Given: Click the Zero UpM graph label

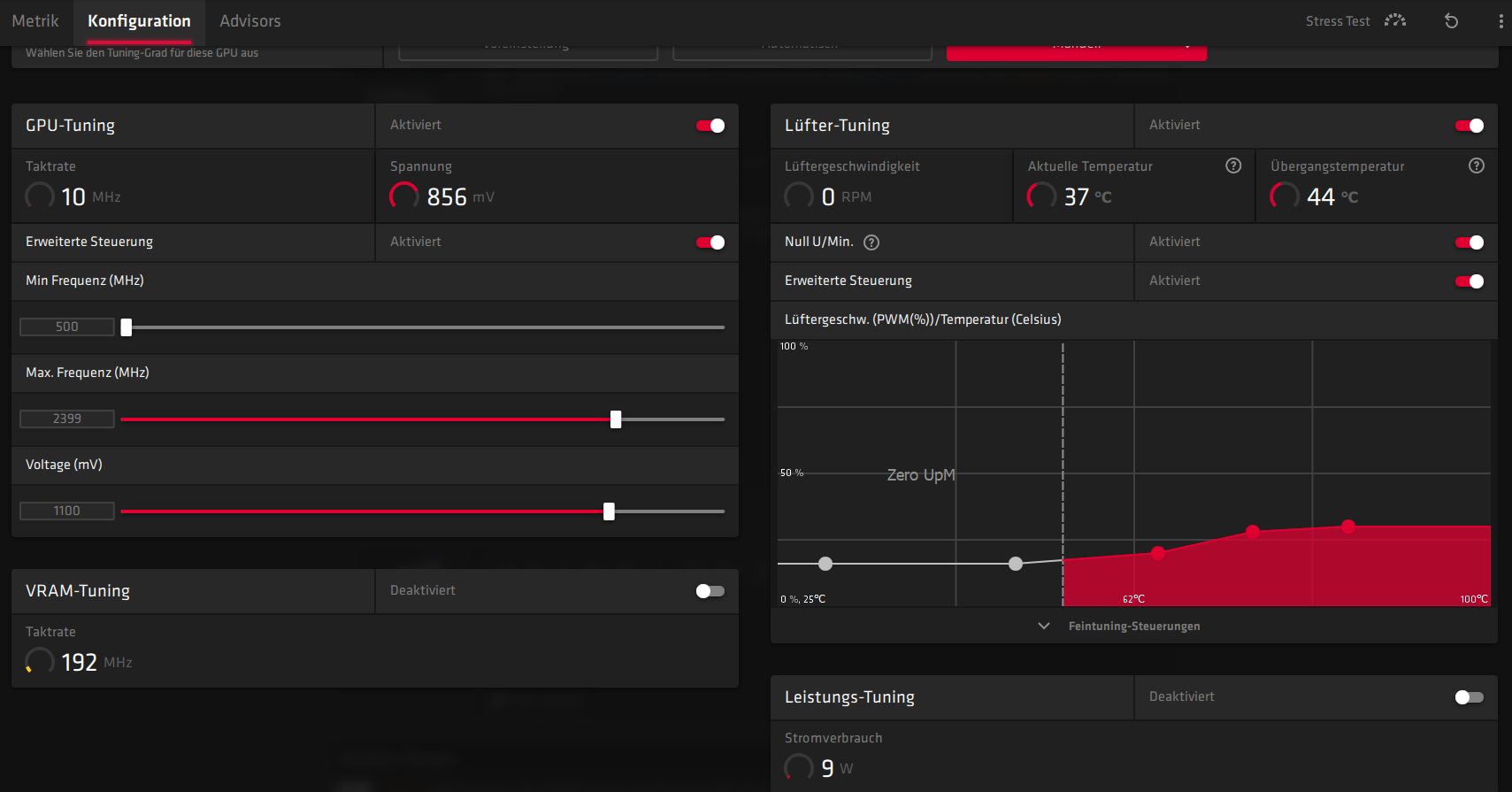Looking at the screenshot, I should [921, 475].
